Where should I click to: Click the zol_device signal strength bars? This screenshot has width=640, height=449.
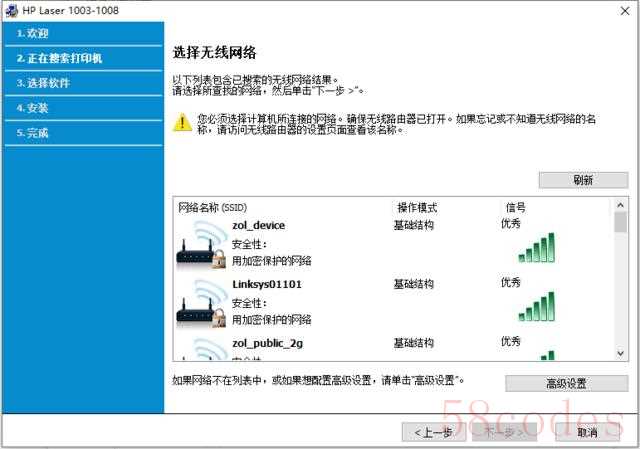click(537, 247)
